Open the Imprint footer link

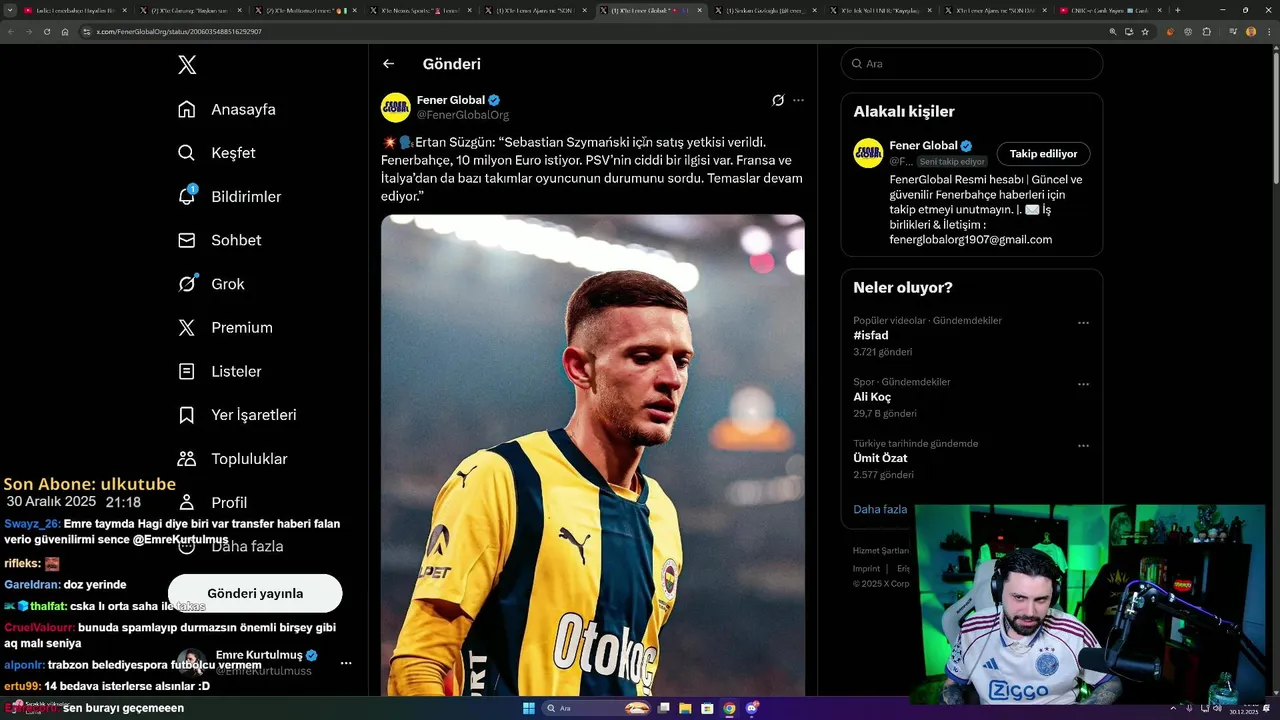pyautogui.click(x=867, y=568)
